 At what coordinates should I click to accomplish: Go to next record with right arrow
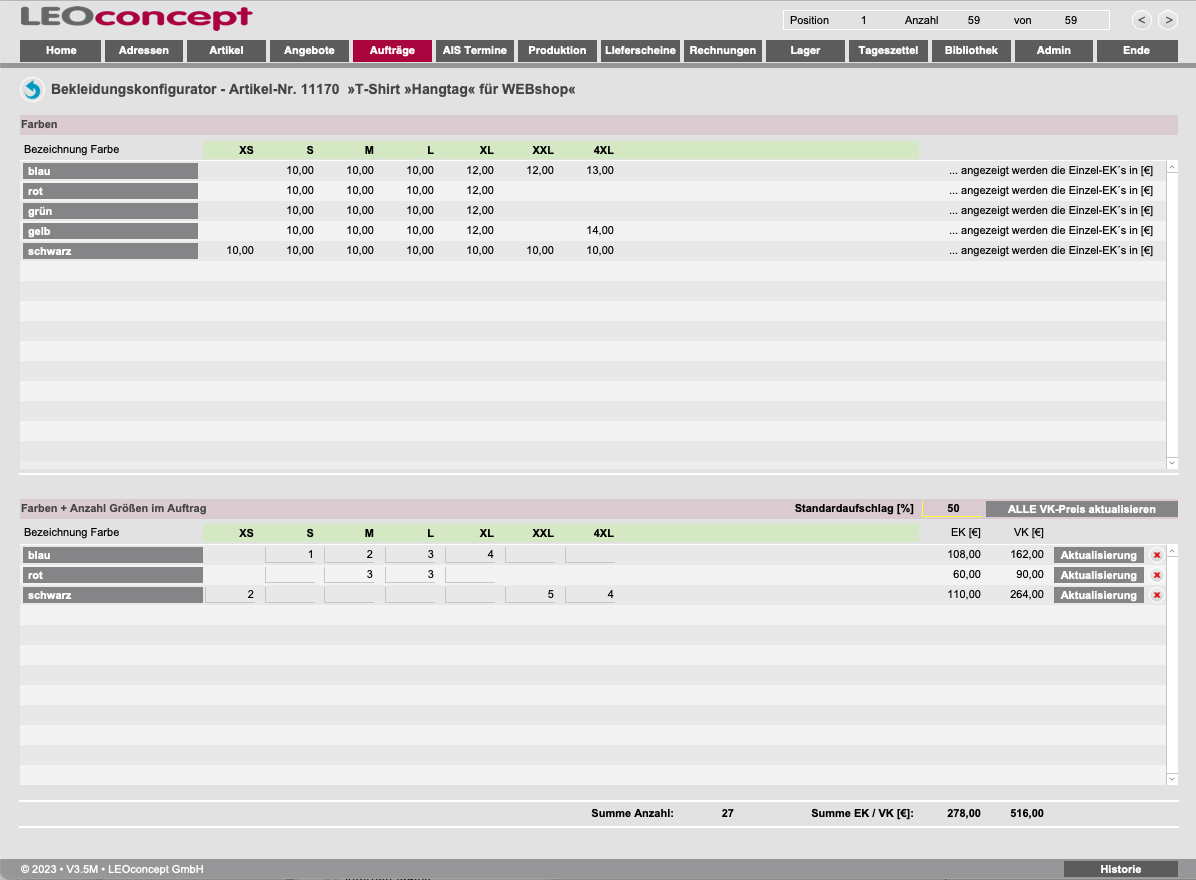point(1167,20)
